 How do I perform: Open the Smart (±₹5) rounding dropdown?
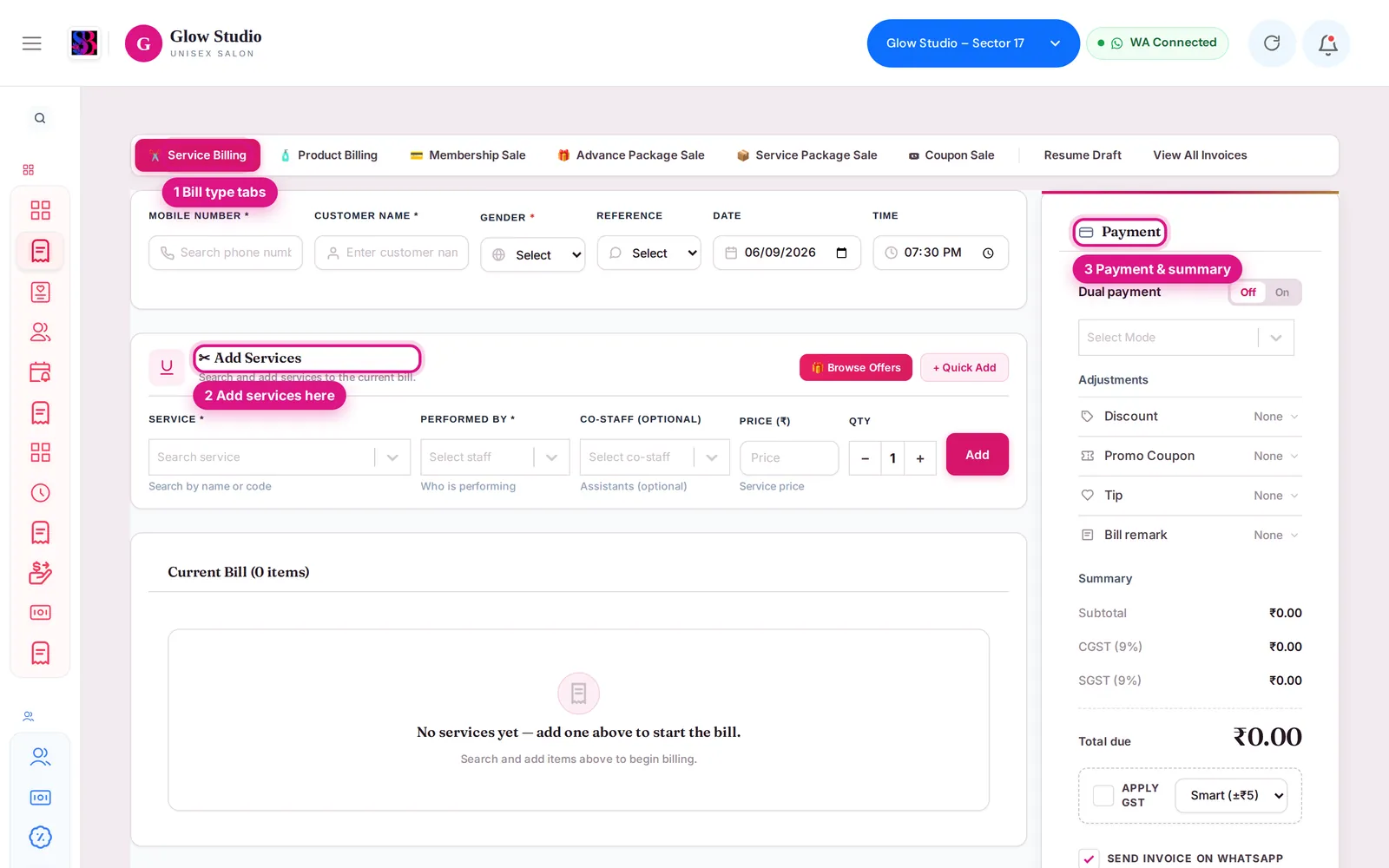pos(1231,795)
